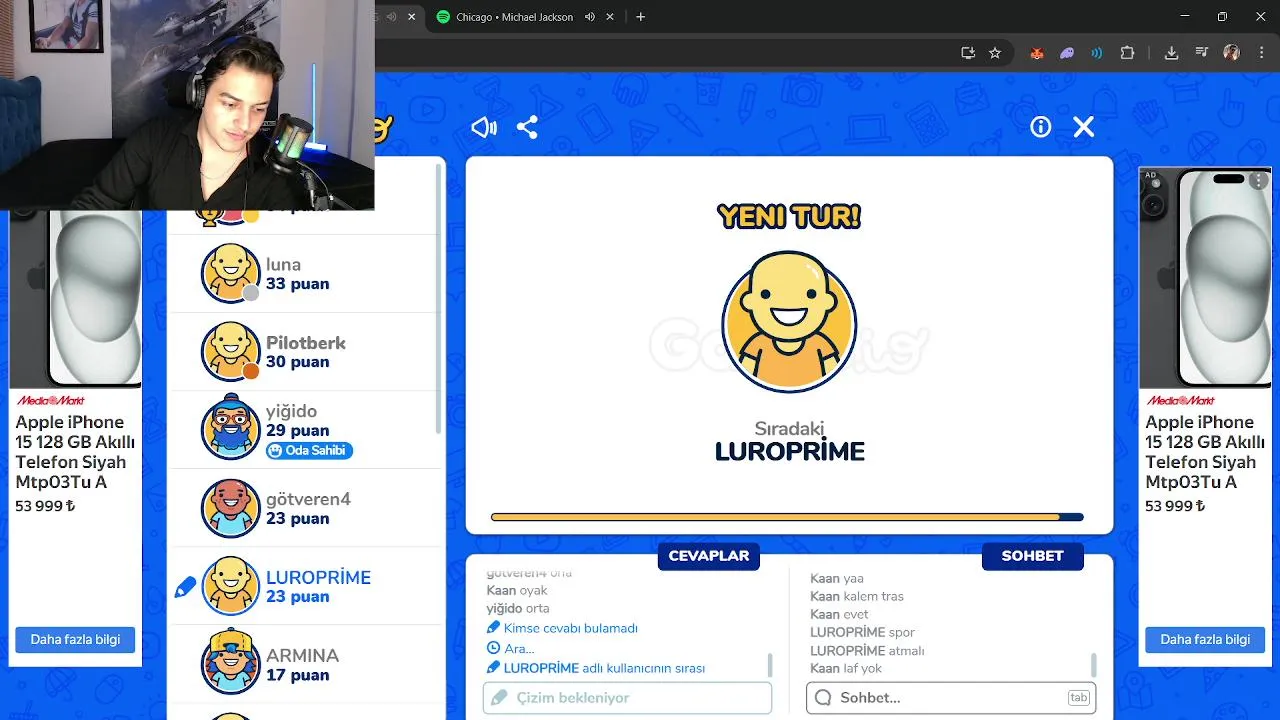Select the CEVAPLAR tab
The width and height of the screenshot is (1280, 720).
(709, 556)
